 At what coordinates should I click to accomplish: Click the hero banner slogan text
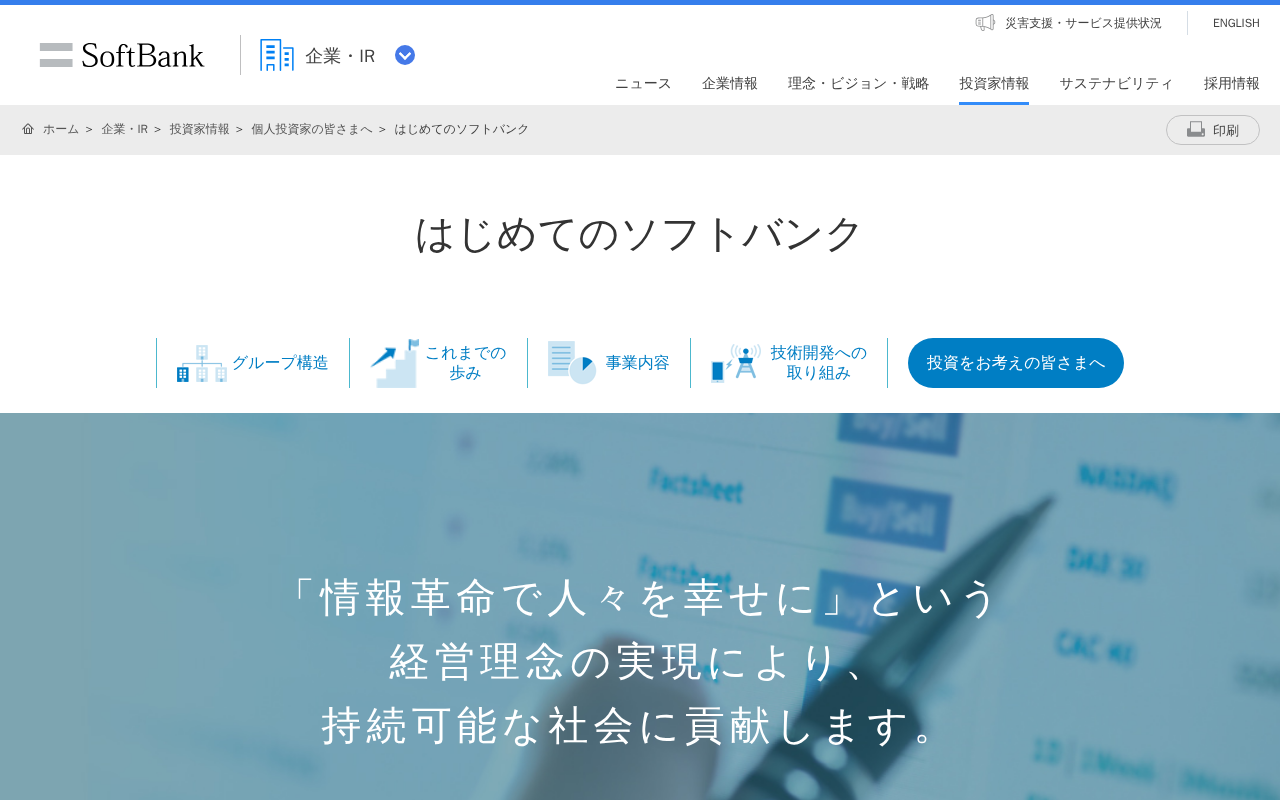pyautogui.click(x=640, y=662)
